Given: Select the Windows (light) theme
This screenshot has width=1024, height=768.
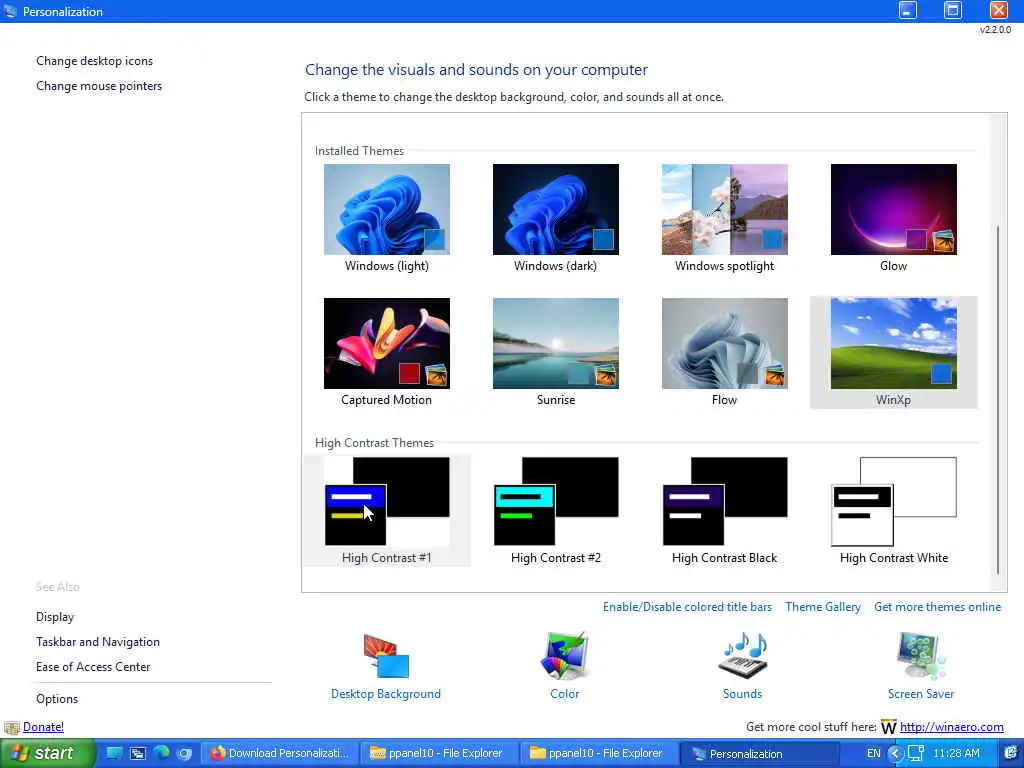Looking at the screenshot, I should (x=387, y=219).
